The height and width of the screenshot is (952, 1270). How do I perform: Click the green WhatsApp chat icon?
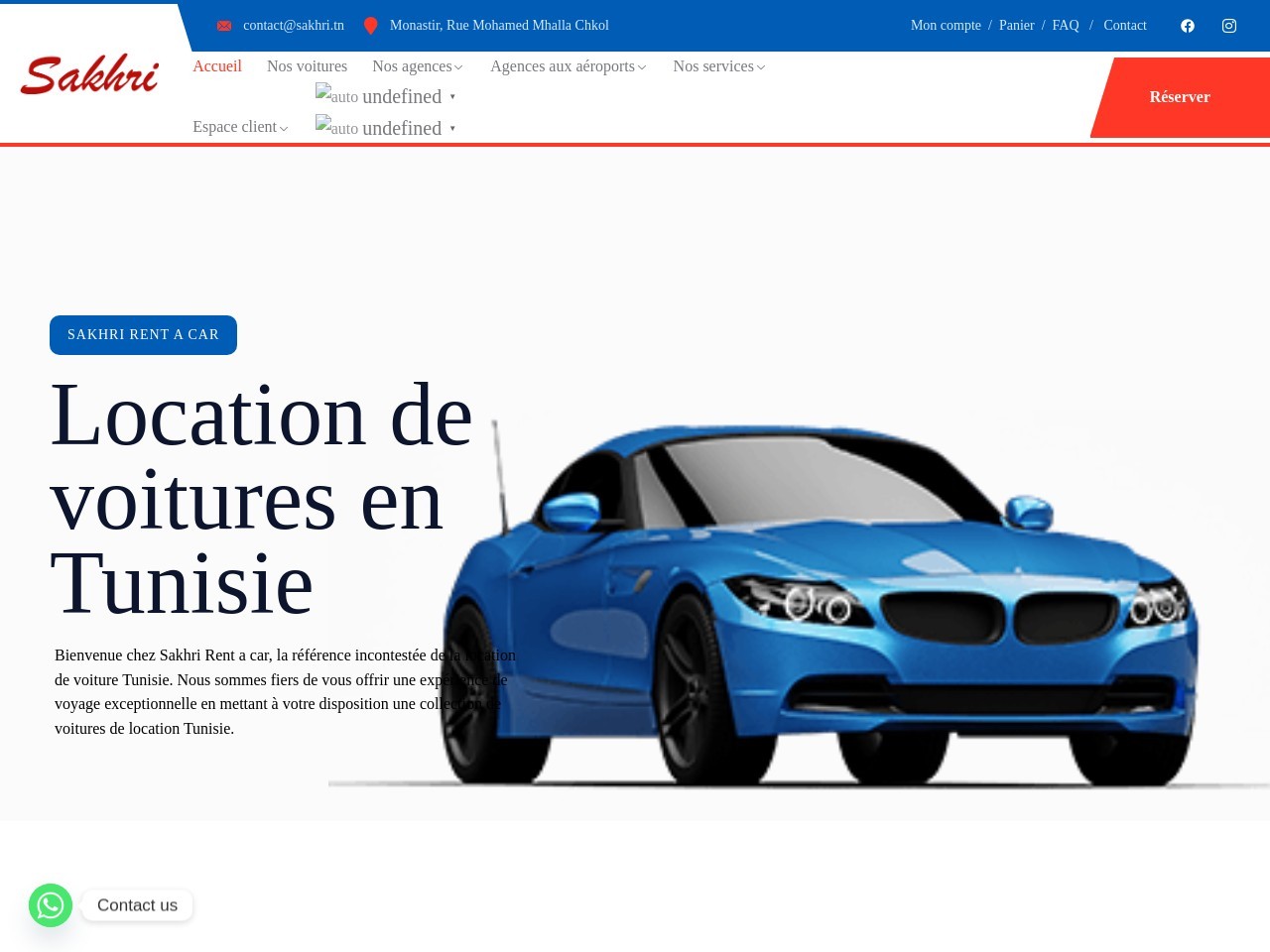click(x=51, y=905)
